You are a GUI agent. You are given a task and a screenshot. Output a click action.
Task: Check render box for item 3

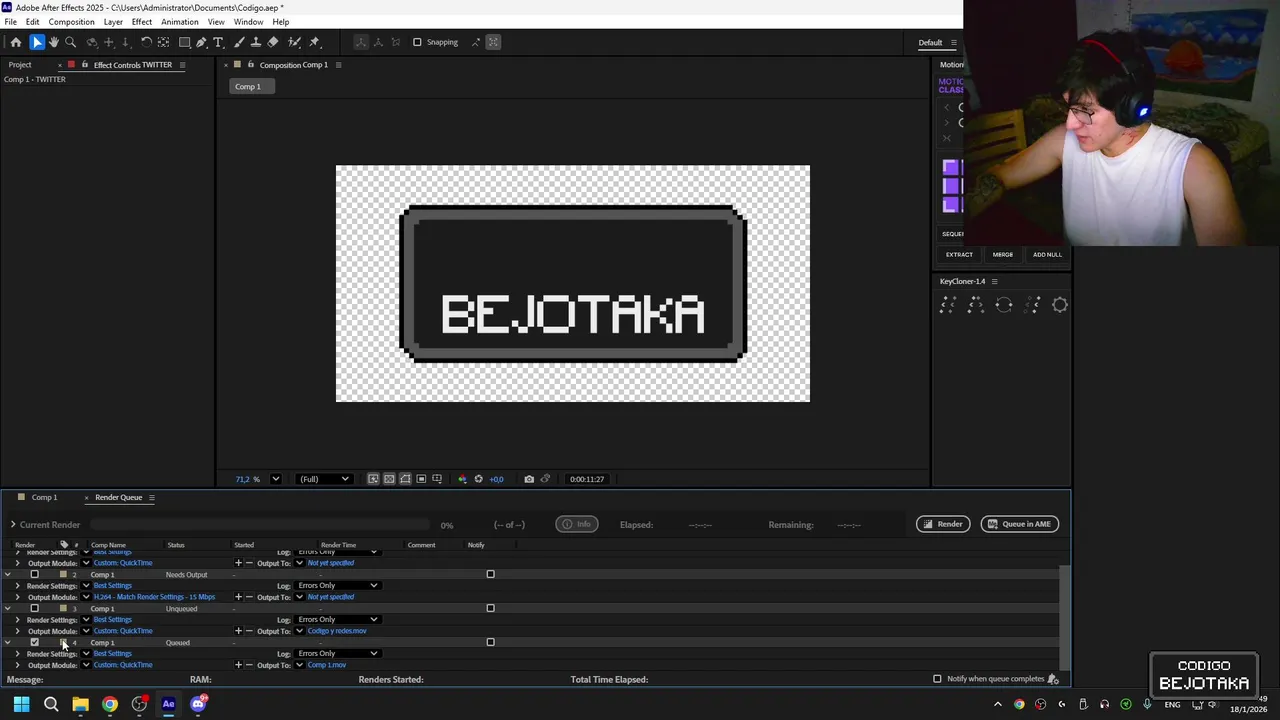[x=34, y=609]
